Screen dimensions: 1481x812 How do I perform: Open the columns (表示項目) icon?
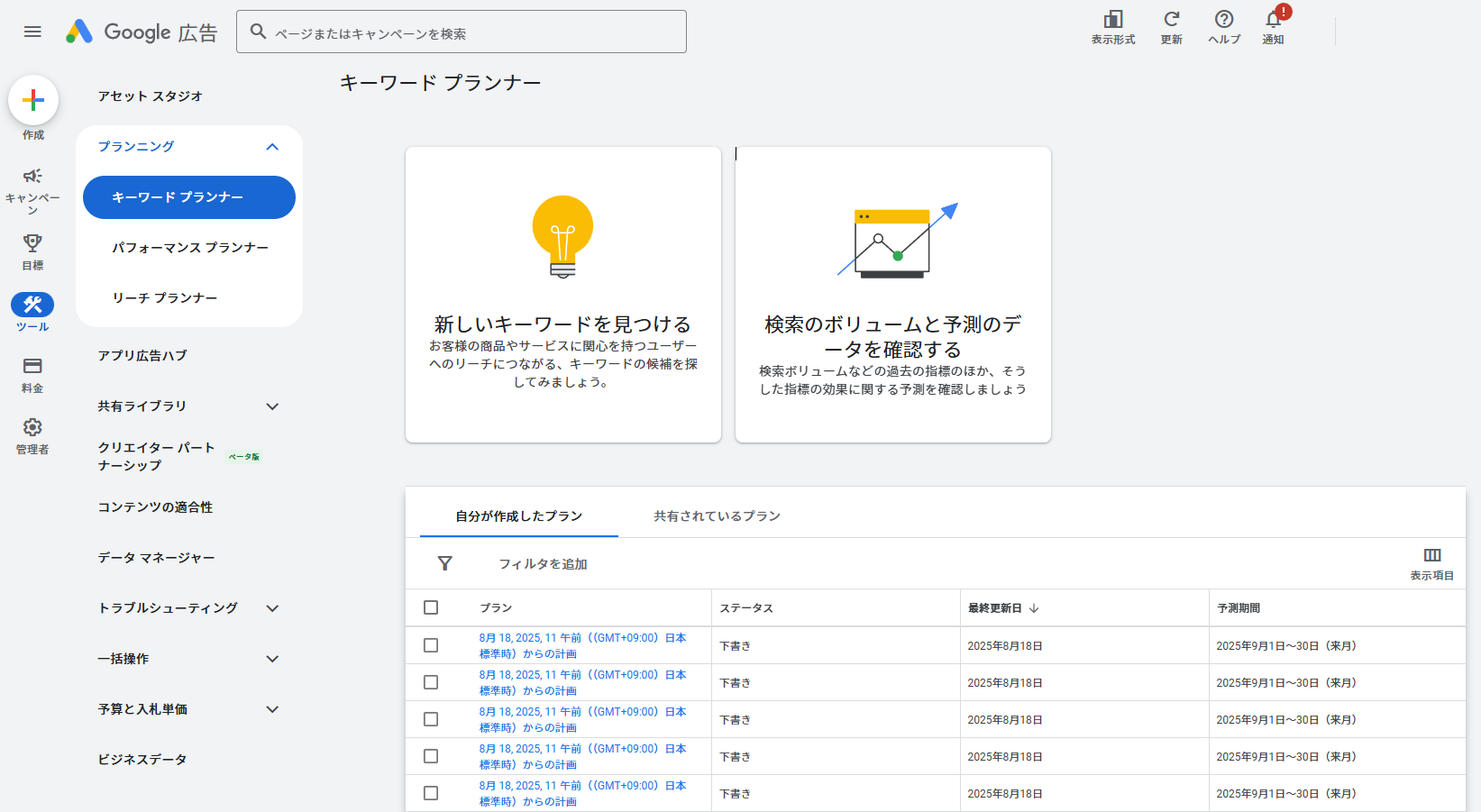1431,556
